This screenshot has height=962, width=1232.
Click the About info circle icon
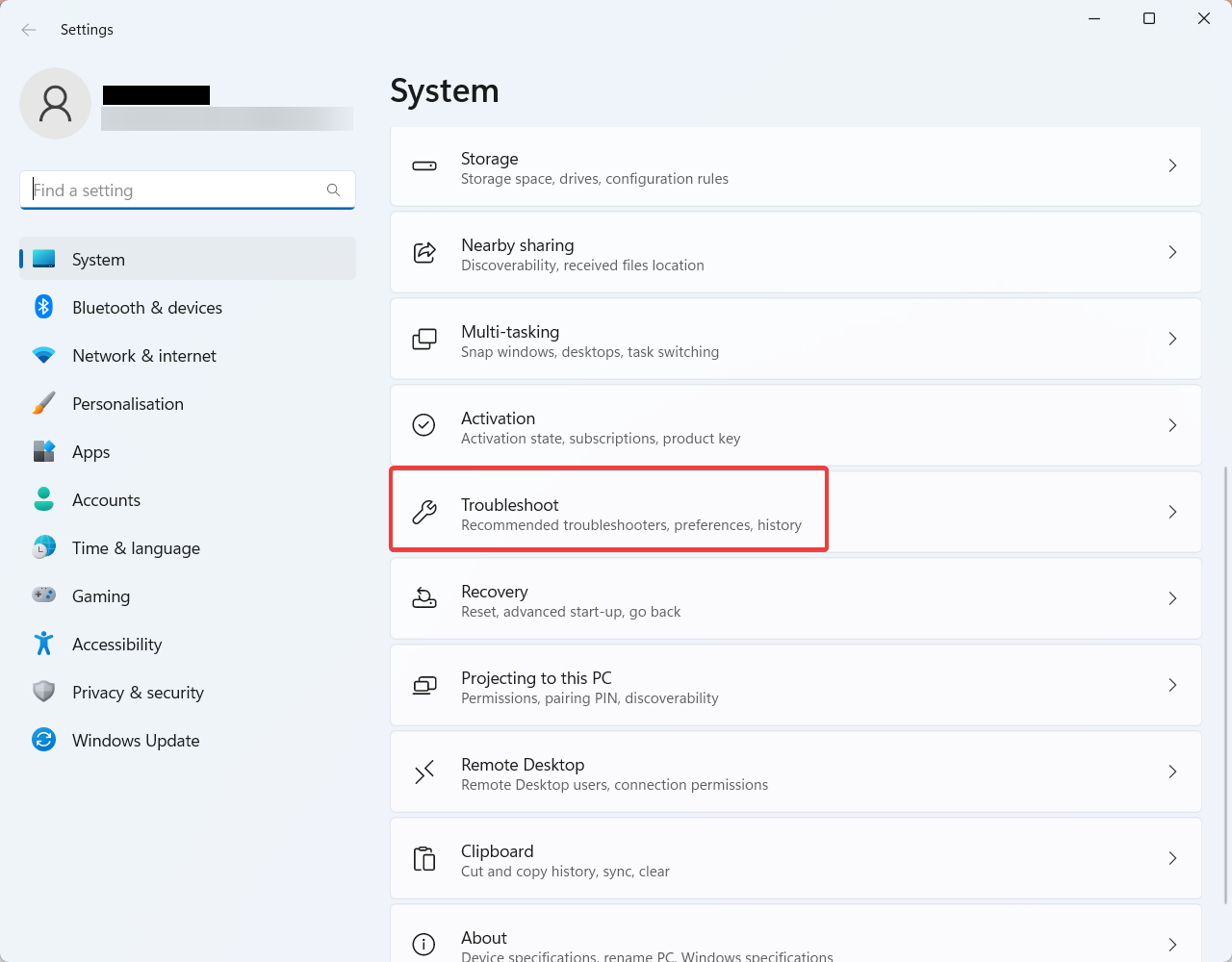(424, 945)
